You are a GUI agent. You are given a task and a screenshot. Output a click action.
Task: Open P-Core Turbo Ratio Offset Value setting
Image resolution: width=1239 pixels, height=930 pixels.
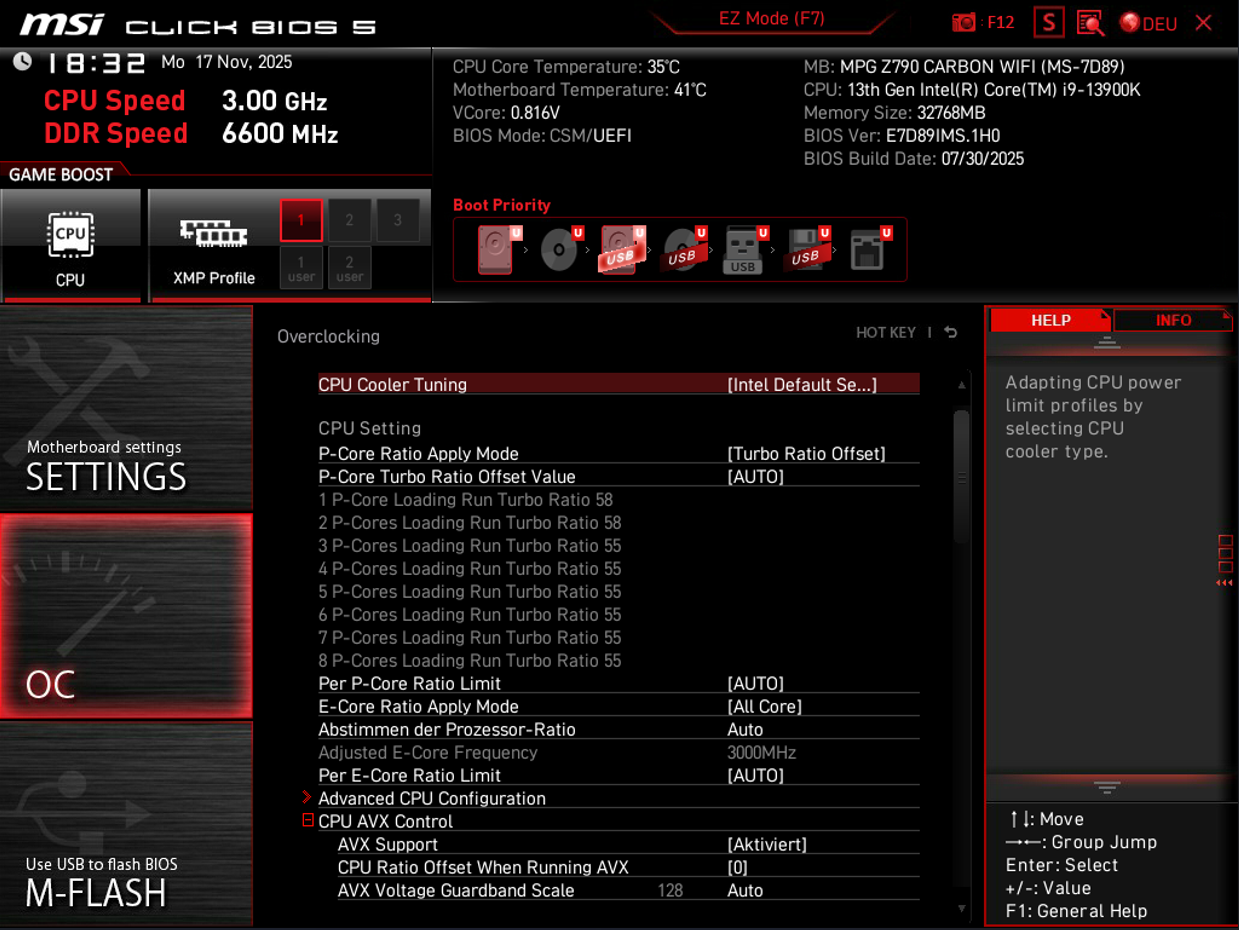(755, 477)
